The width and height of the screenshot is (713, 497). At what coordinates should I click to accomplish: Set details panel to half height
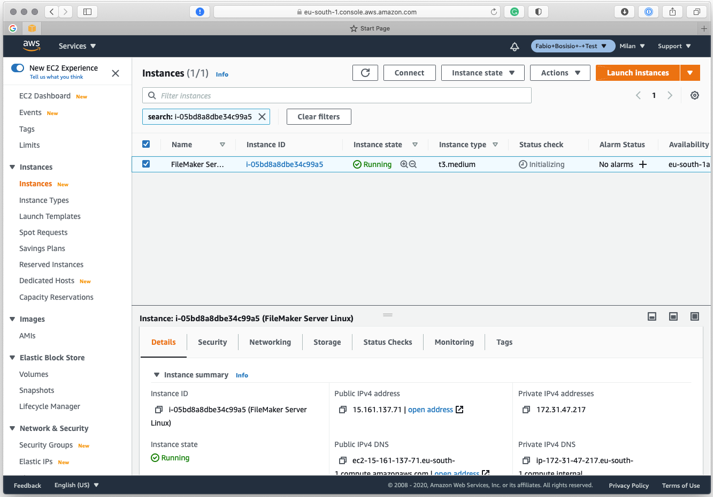673,316
